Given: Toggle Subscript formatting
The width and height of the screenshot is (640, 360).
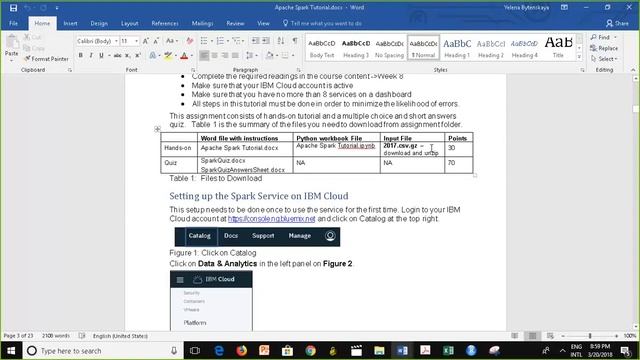Looking at the screenshot, I should (x=128, y=56).
